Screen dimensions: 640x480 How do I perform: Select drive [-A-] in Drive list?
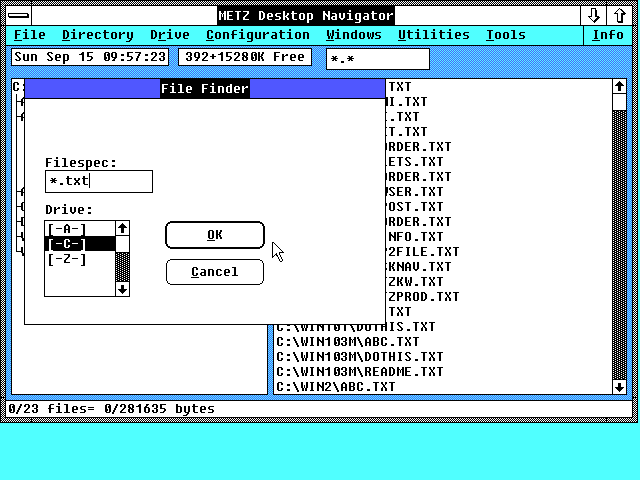80,229
